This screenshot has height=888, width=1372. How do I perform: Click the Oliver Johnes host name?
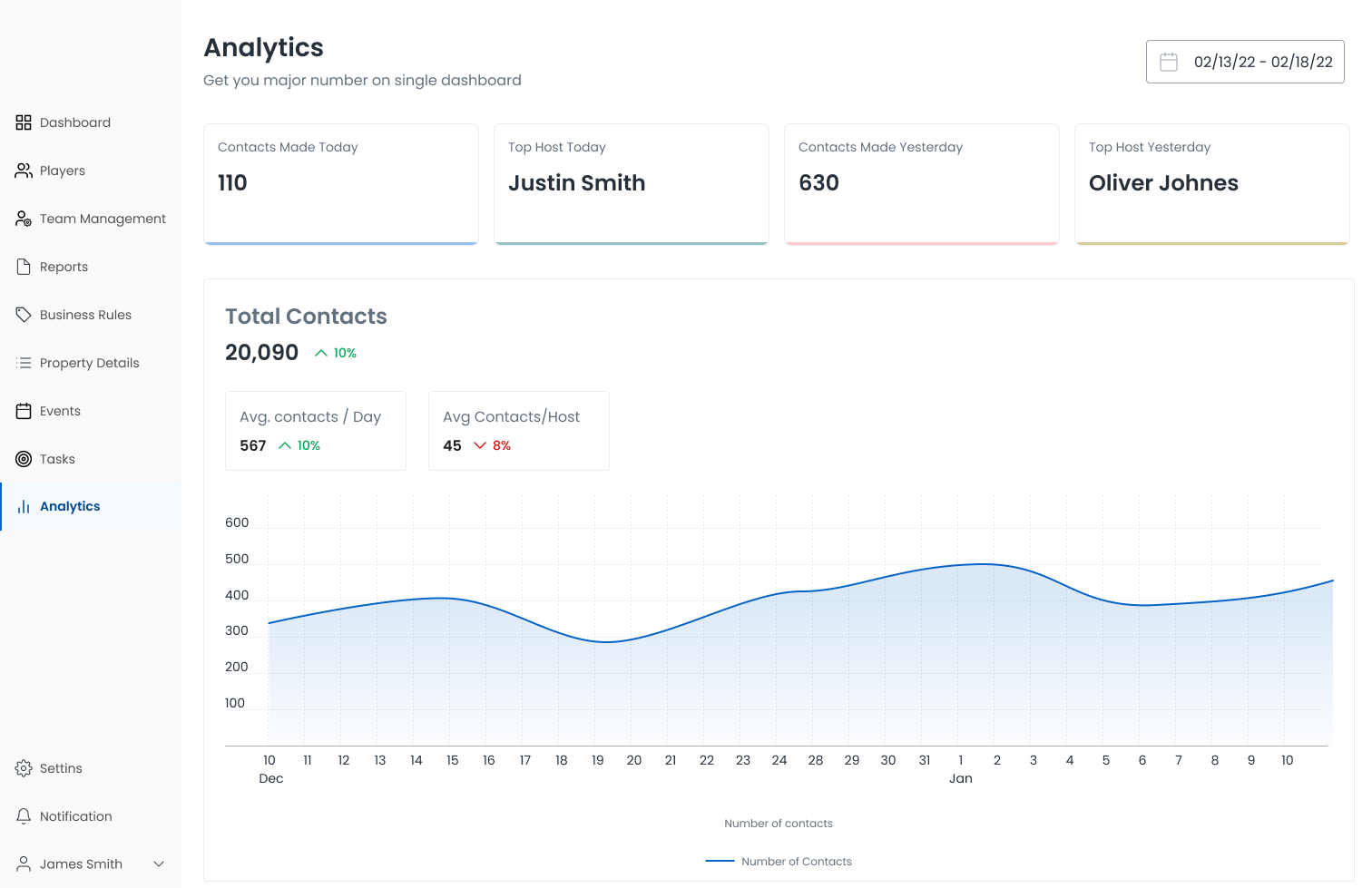click(x=1163, y=183)
